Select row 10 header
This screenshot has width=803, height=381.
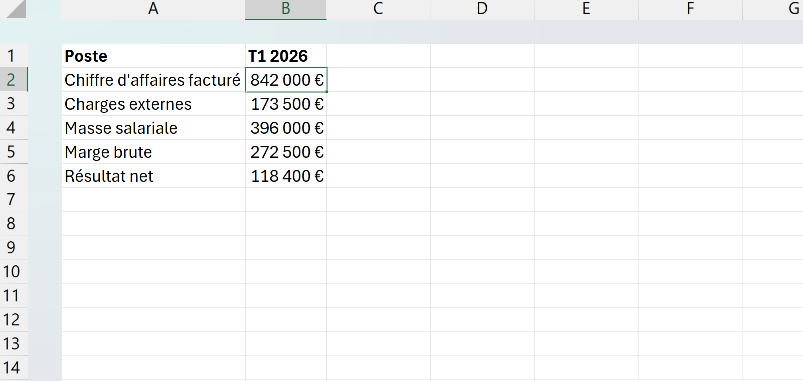click(14, 271)
